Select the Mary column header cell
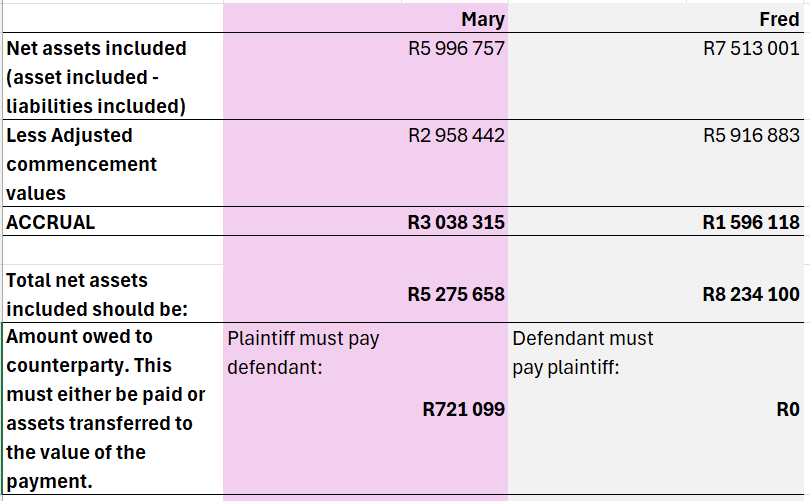This screenshot has width=810, height=501. [x=483, y=20]
